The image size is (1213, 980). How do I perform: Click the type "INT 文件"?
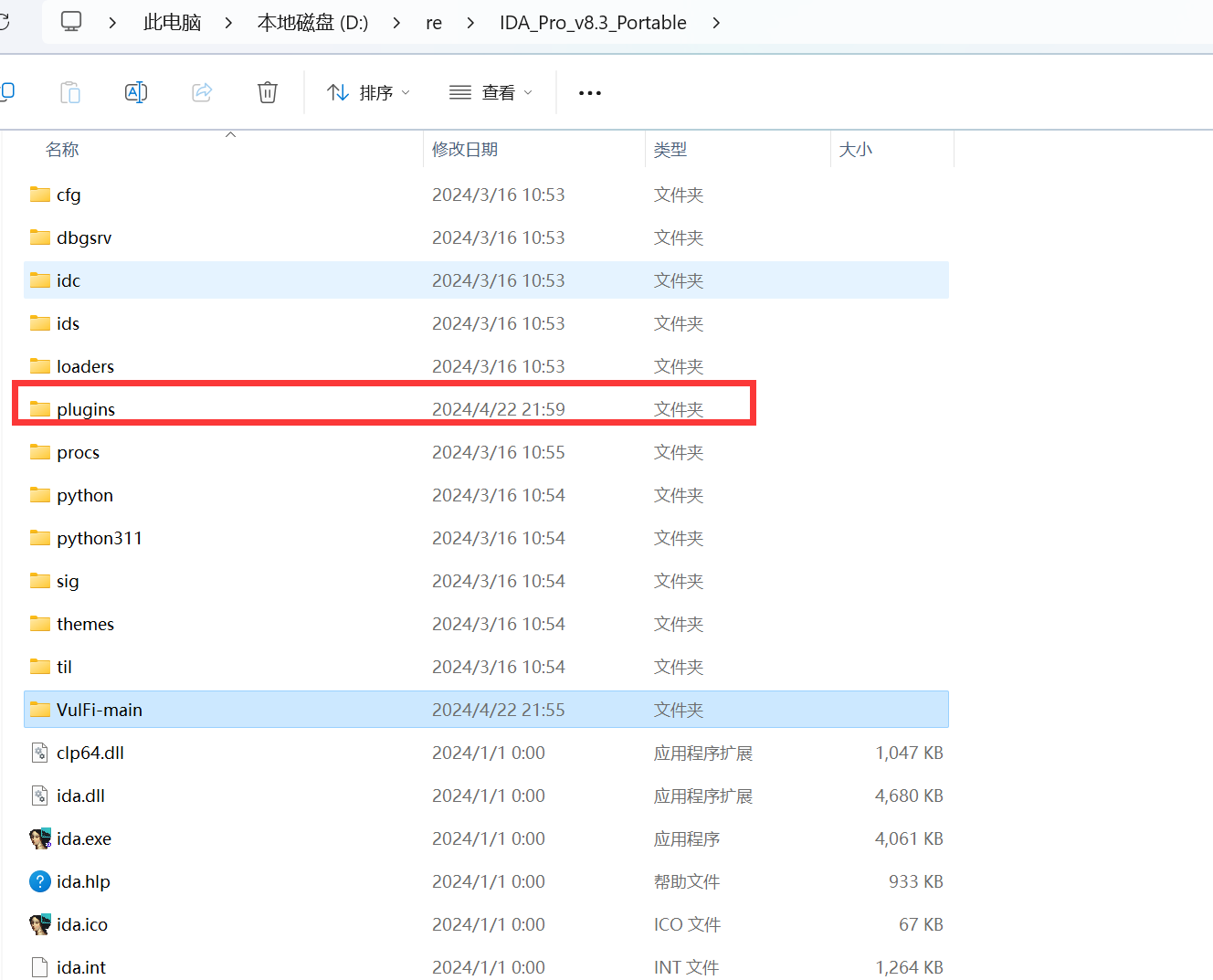[687, 967]
